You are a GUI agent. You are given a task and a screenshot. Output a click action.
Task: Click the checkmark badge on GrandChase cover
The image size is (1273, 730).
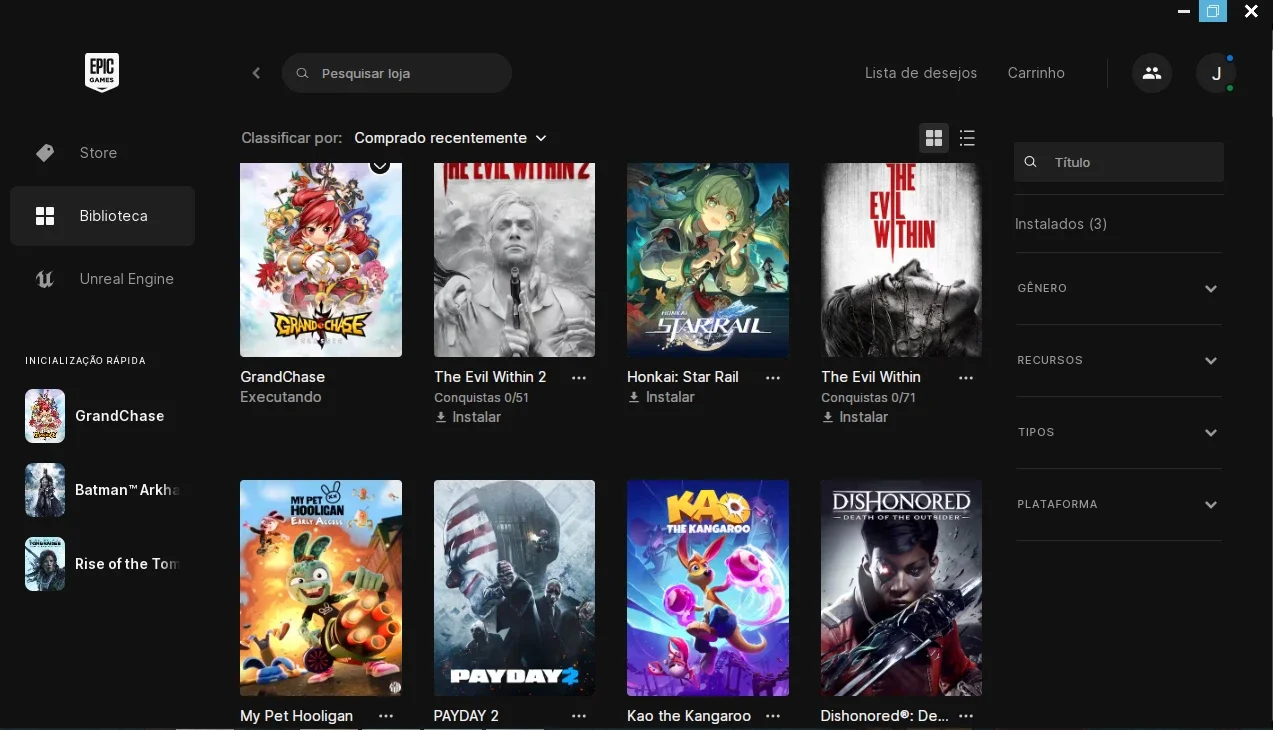pyautogui.click(x=380, y=166)
